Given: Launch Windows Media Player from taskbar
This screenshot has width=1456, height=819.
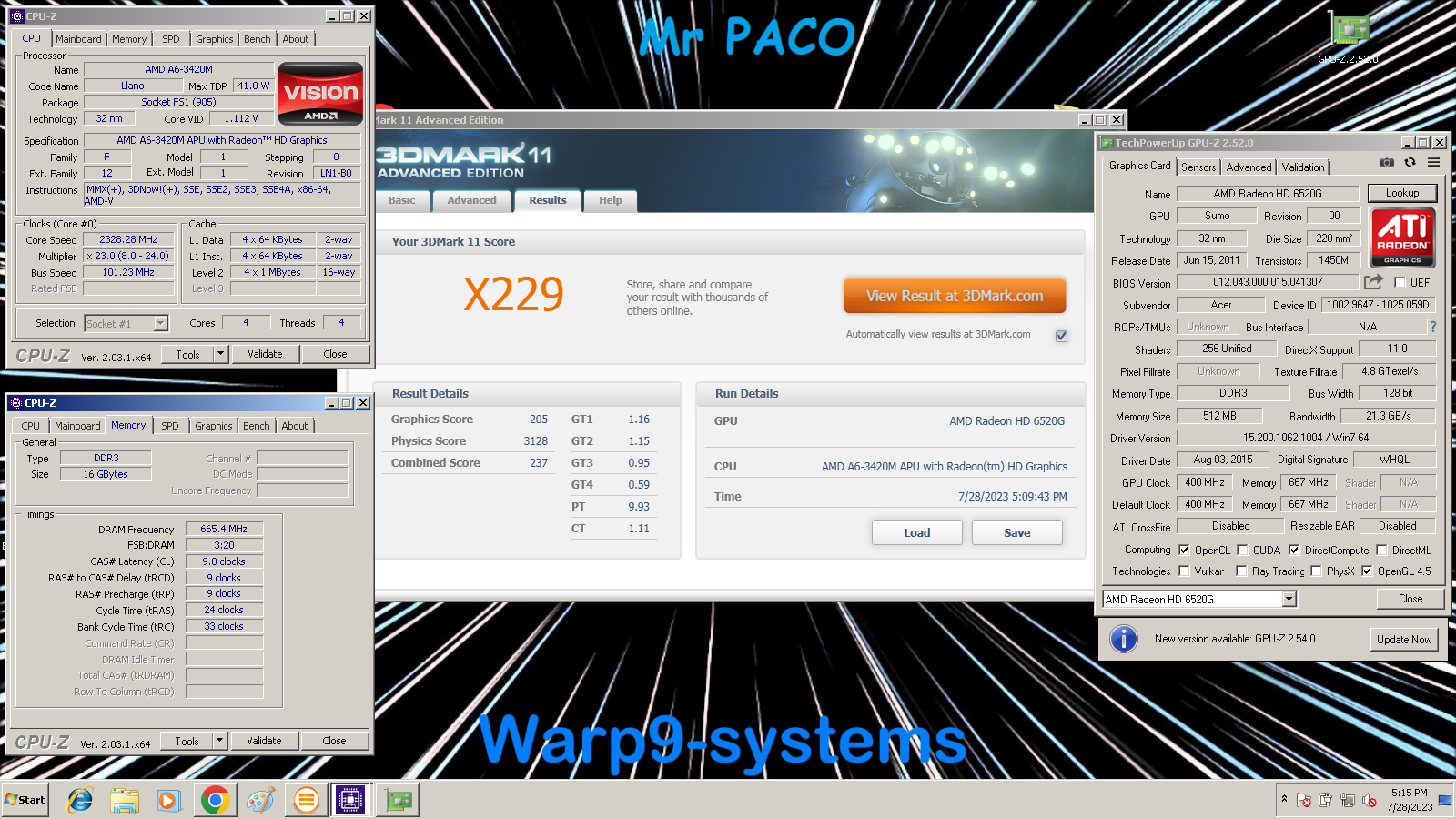Looking at the screenshot, I should coord(169,801).
